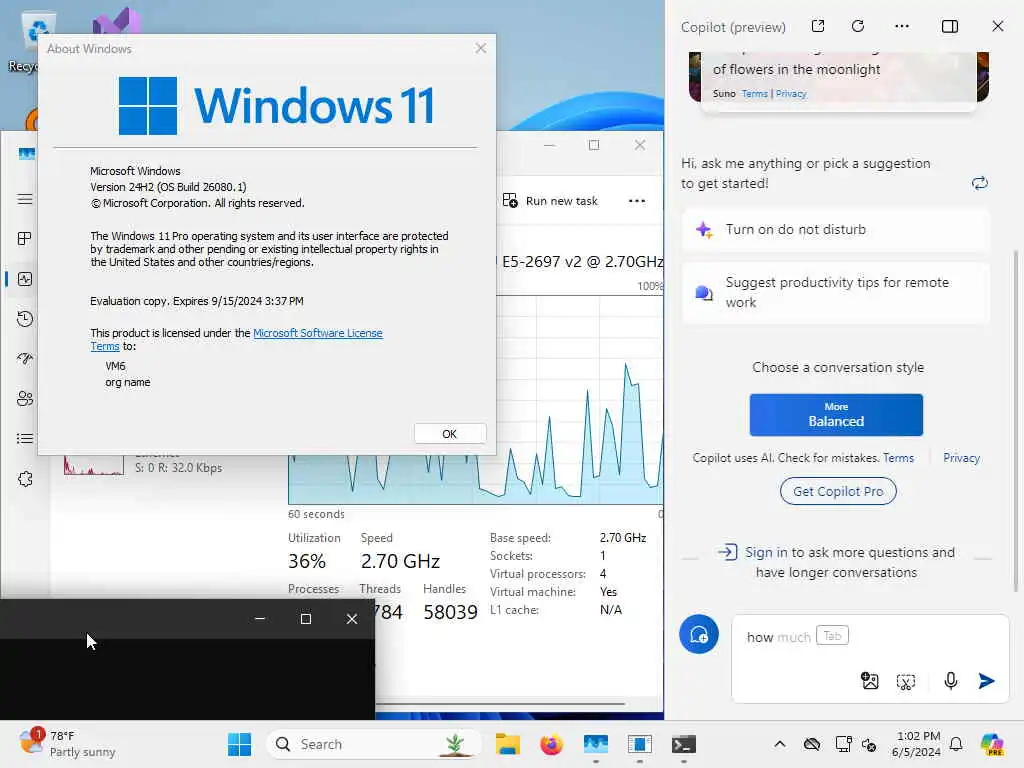Open Users page icon in Task Manager
1024x768 pixels.
click(25, 398)
